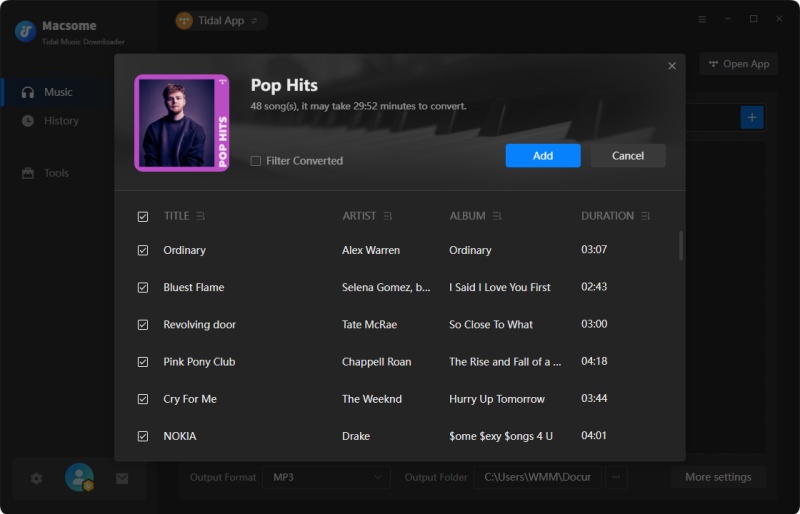This screenshot has width=800, height=514.
Task: Click artist Alex Warren
Action: 371,251
